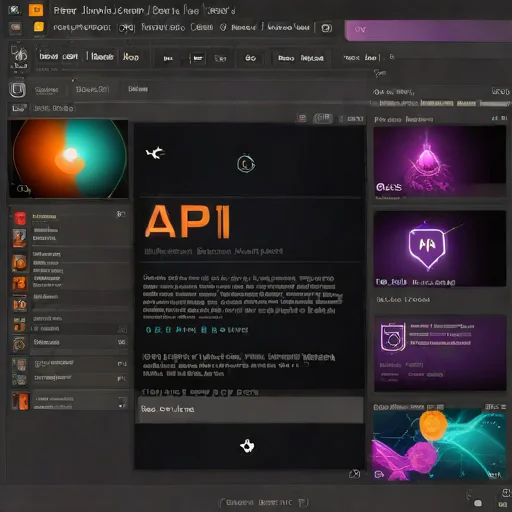The height and width of the screenshot is (512, 512).
Task: Open the orange and teal sphere thumbnail
Action: coord(68,159)
